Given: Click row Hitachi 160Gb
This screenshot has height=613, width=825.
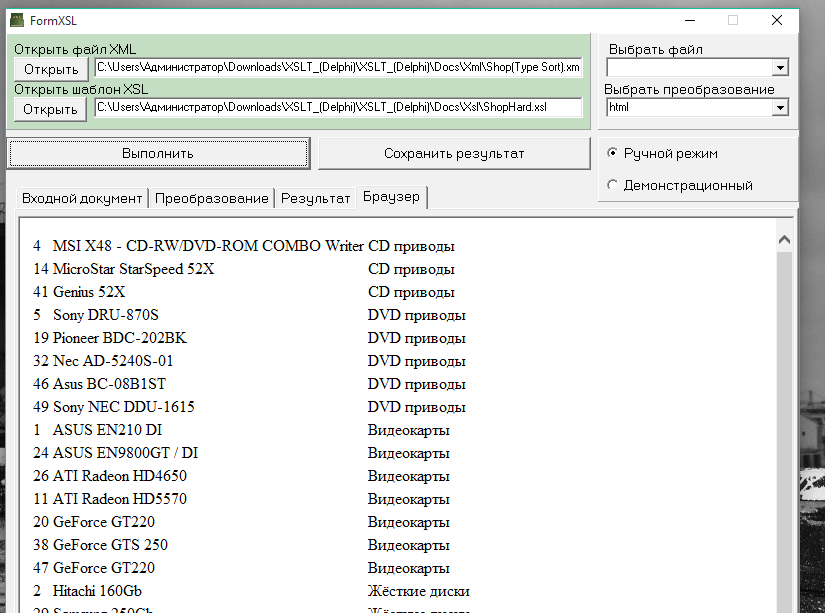Looking at the screenshot, I should pyautogui.click(x=251, y=591).
